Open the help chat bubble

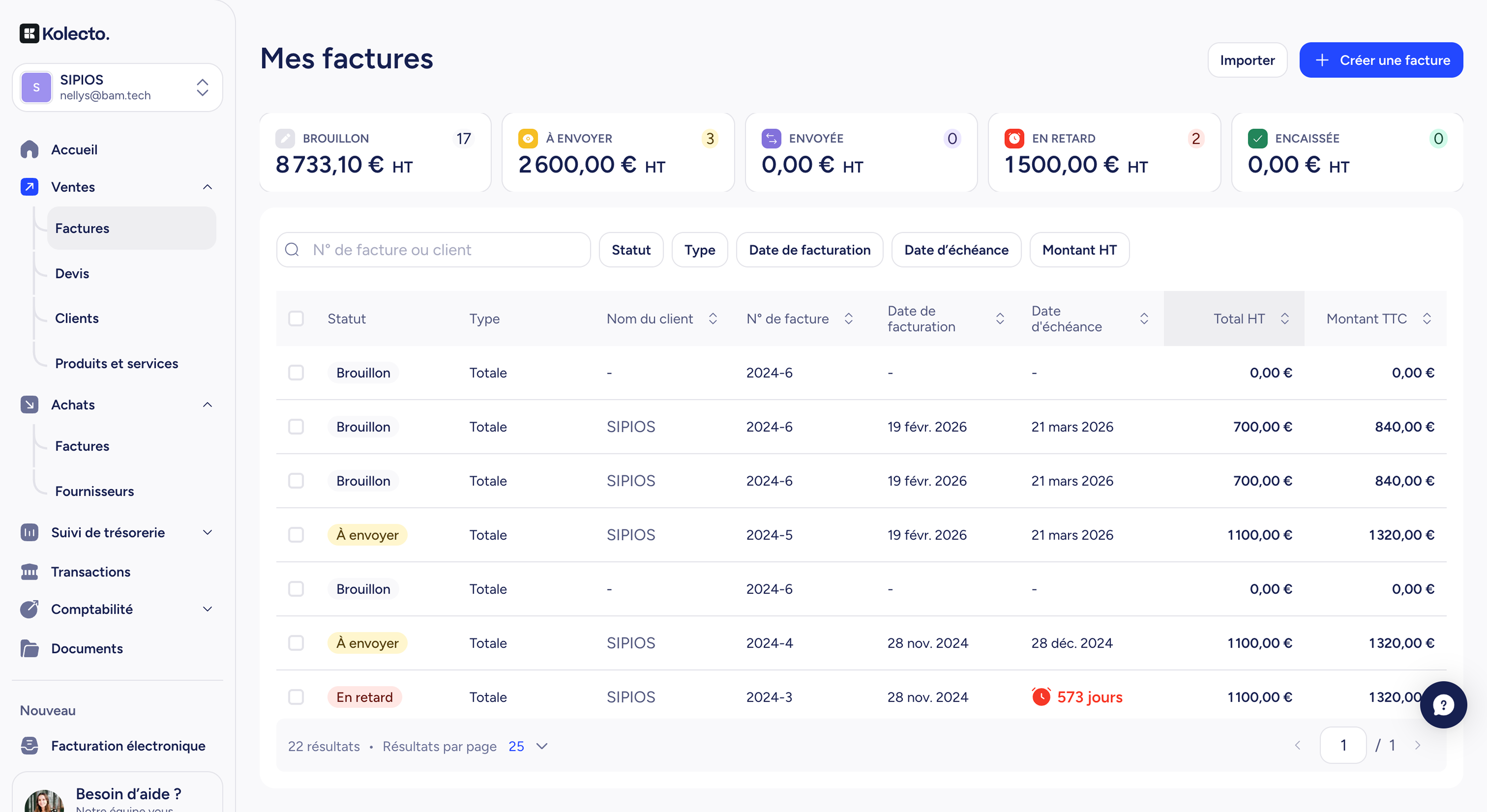(x=1443, y=705)
